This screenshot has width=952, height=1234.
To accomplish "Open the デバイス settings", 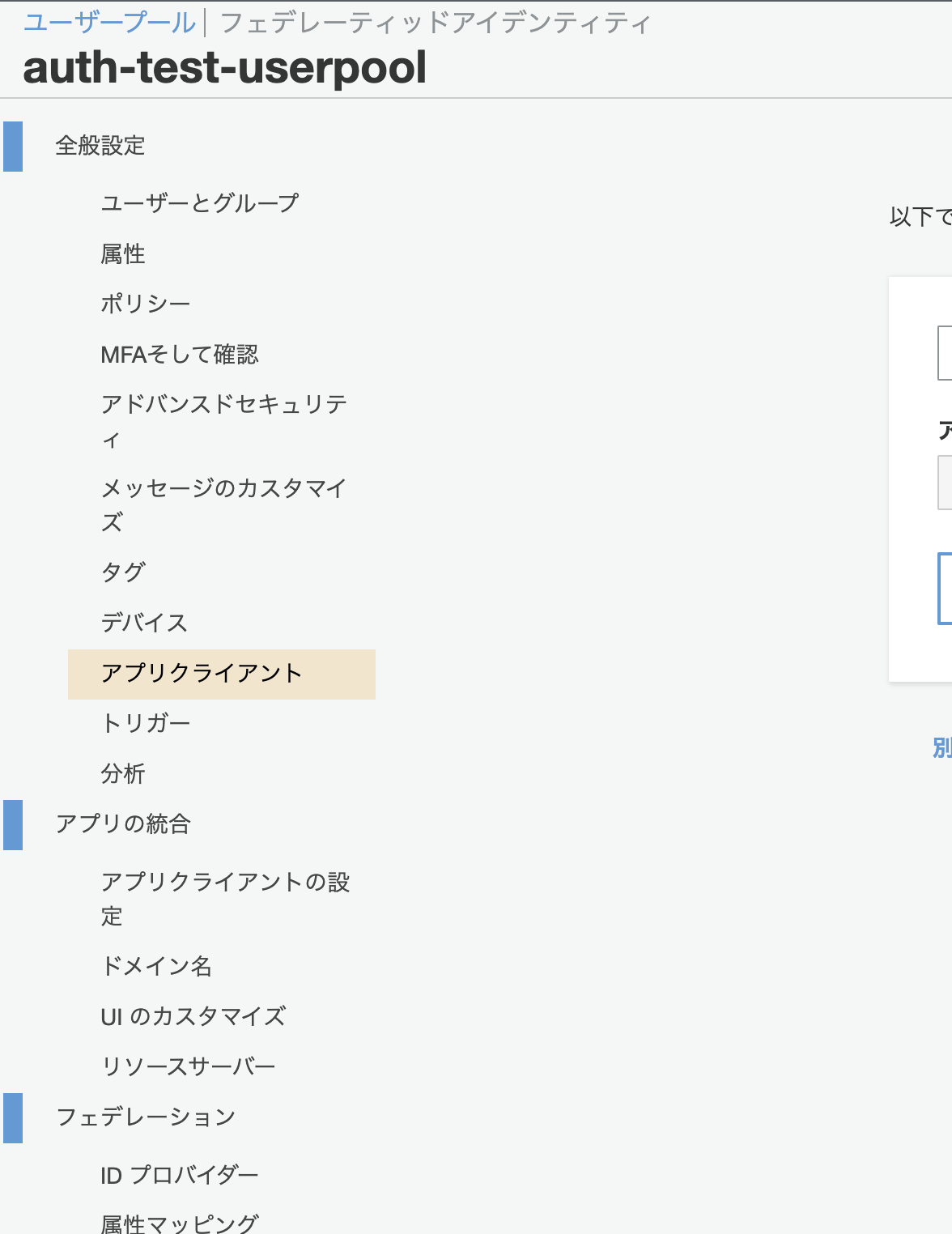I will click(144, 623).
